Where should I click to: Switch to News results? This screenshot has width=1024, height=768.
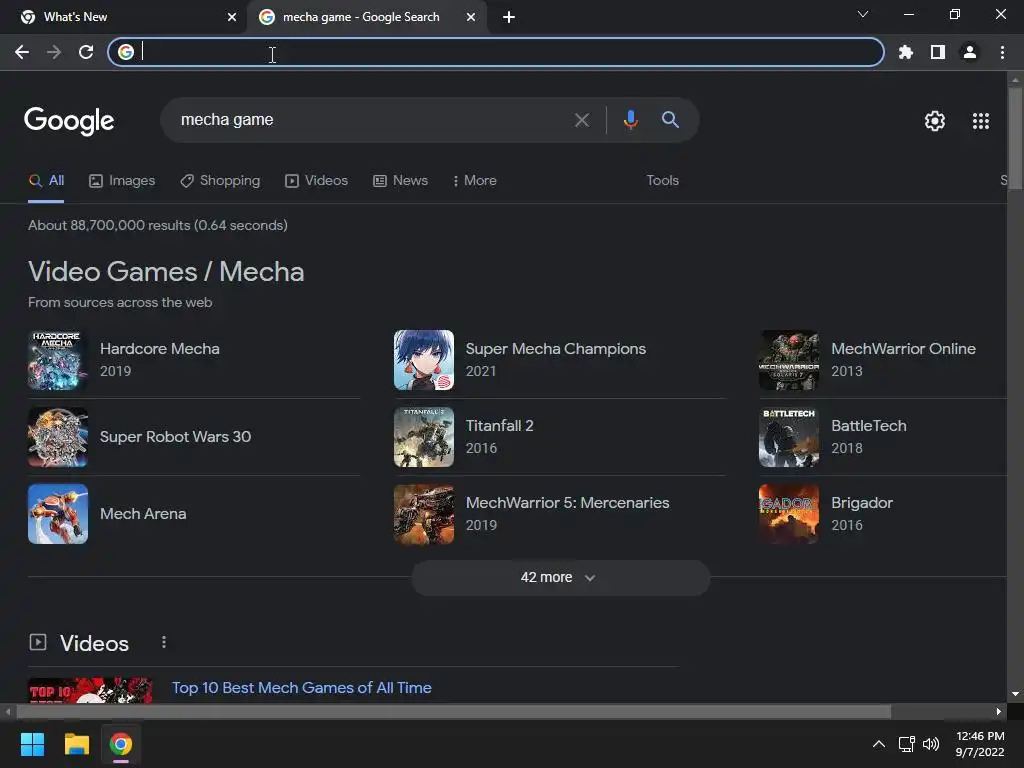pos(400,181)
